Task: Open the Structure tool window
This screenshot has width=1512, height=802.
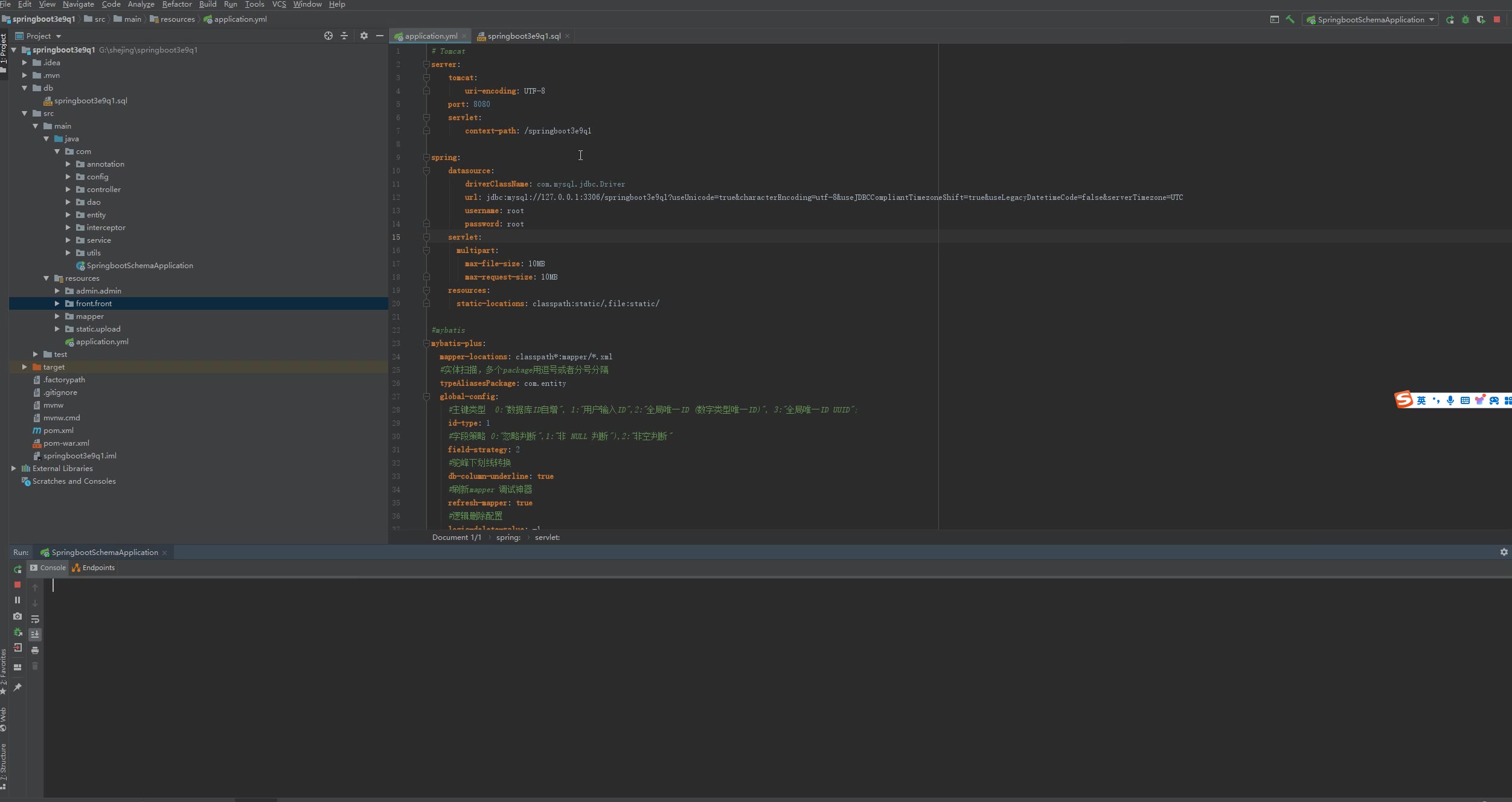Action: (x=4, y=766)
